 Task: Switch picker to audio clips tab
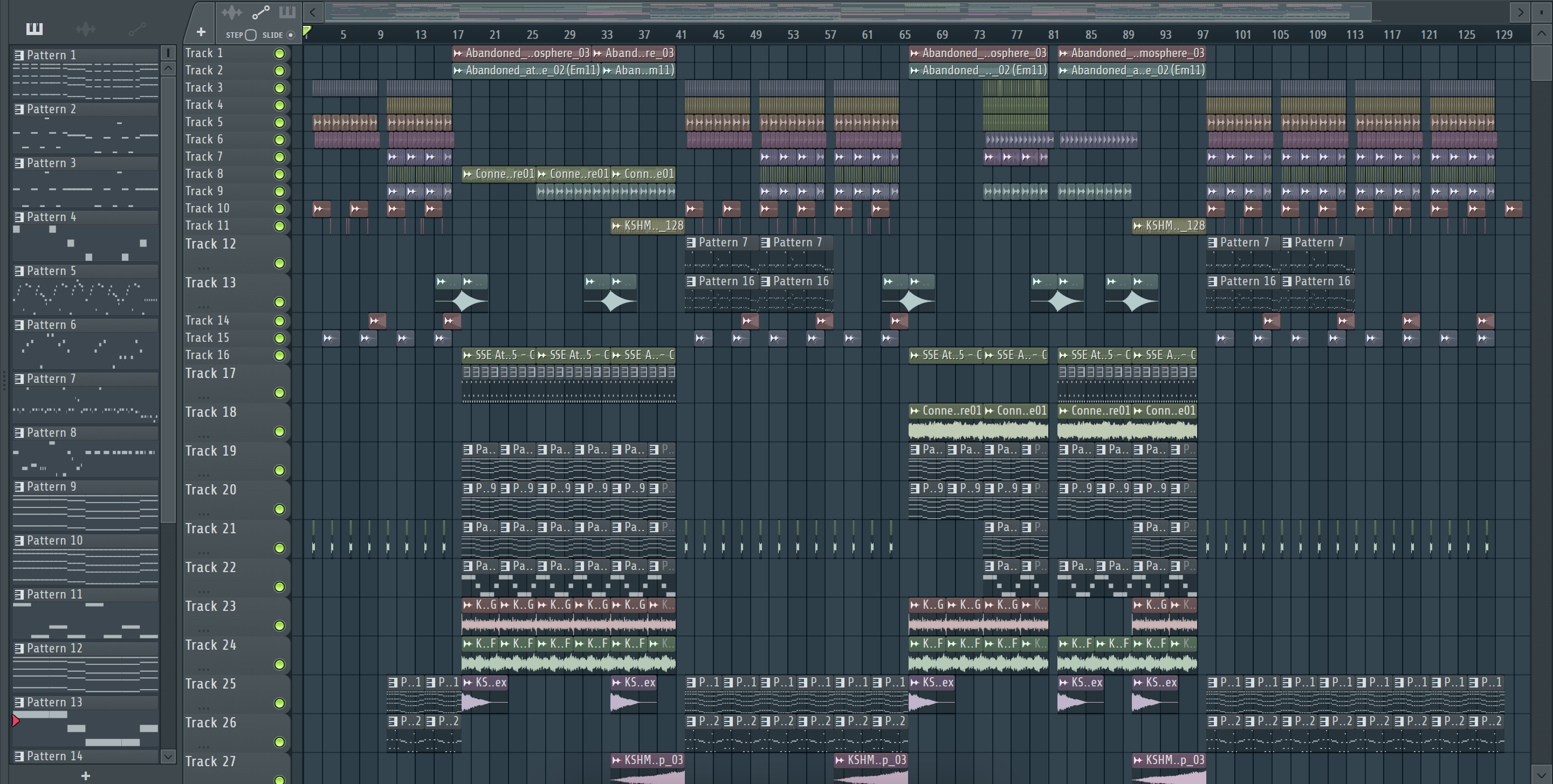coord(86,29)
